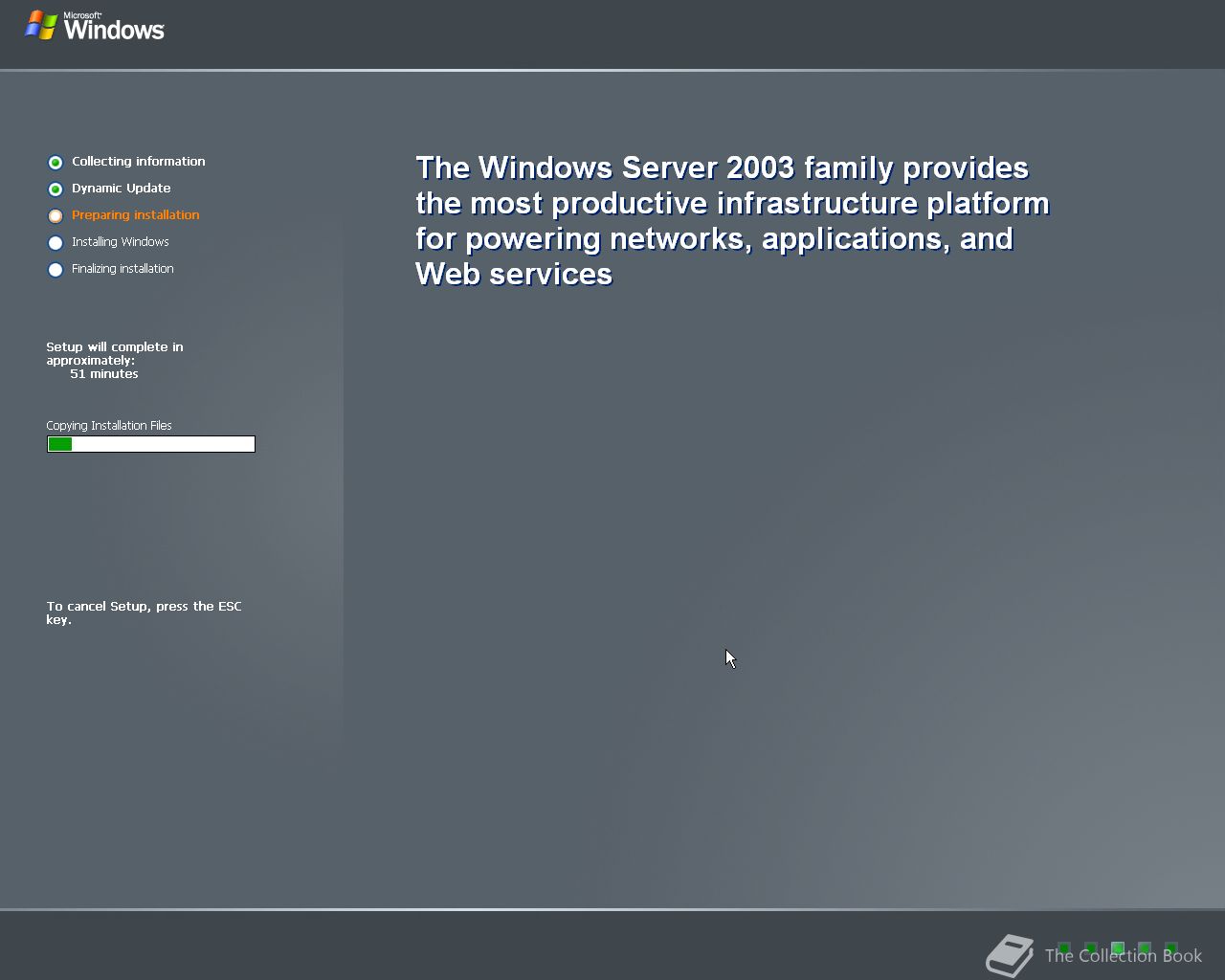Click the "Installing Windows" step label
Image resolution: width=1225 pixels, height=980 pixels.
point(121,242)
